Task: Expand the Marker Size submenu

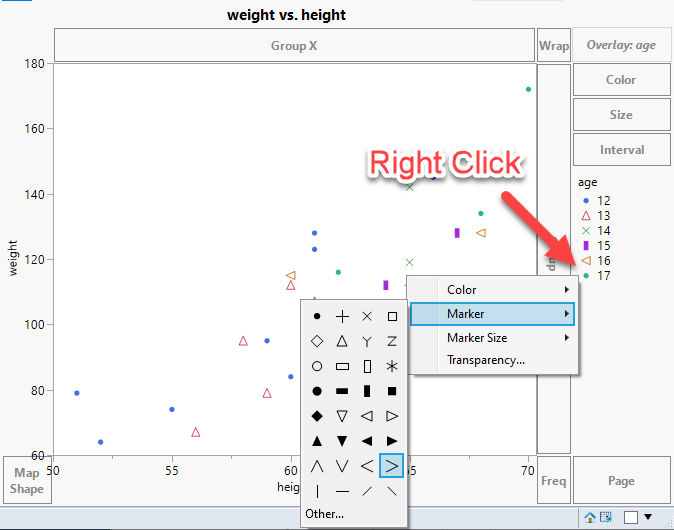Action: pos(492,338)
